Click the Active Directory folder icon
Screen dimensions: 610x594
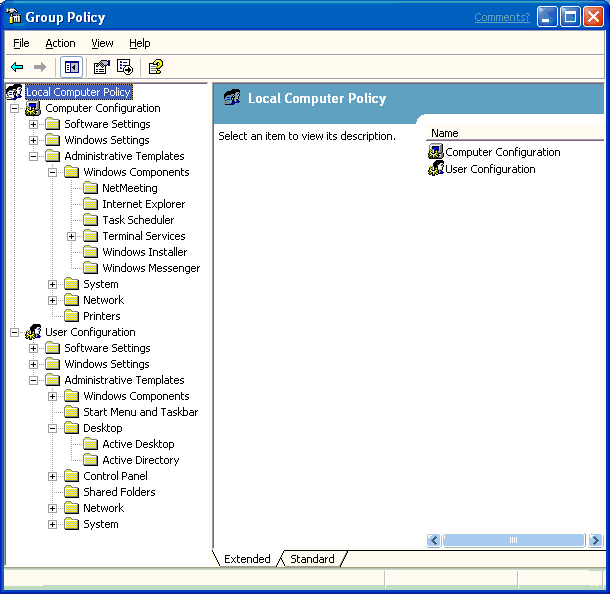90,460
